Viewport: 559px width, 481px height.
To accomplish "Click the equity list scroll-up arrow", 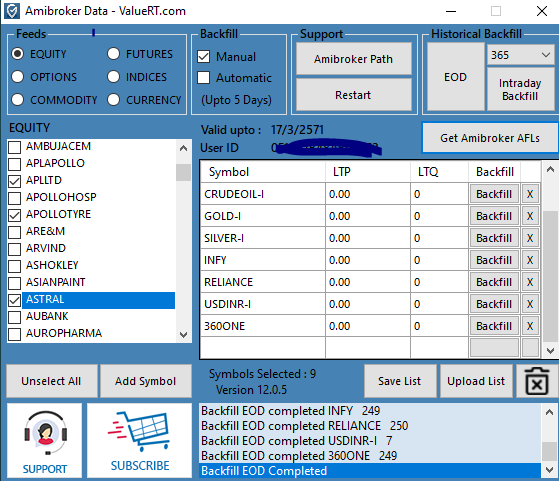I will [x=183, y=148].
